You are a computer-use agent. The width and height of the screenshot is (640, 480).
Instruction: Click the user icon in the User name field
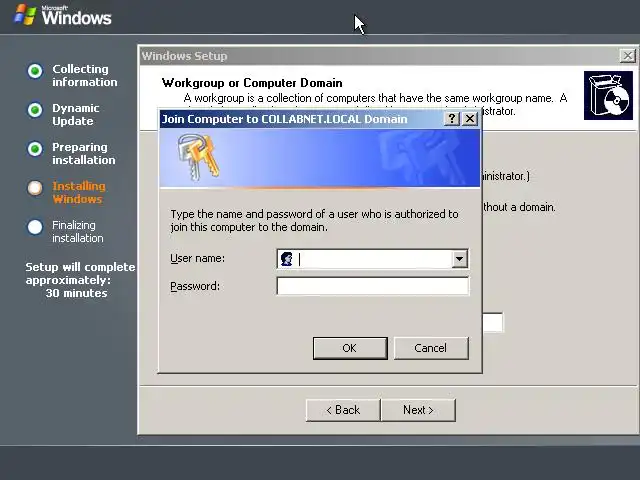(x=287, y=259)
